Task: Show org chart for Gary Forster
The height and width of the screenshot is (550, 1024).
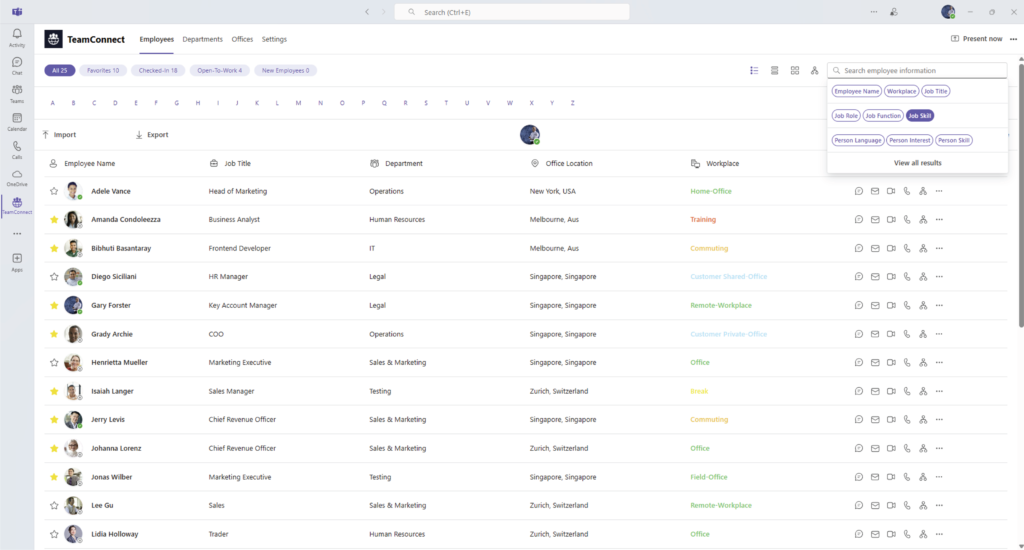Action: click(x=923, y=305)
